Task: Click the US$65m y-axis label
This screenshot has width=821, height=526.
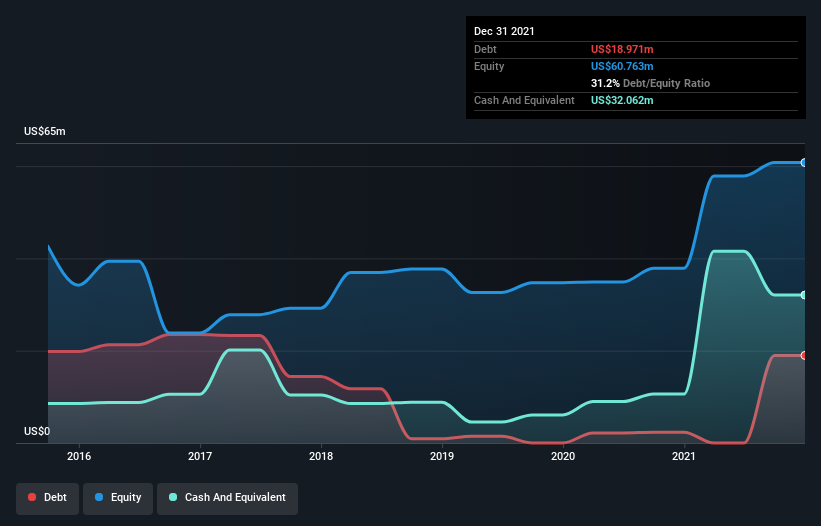Action: click(45, 131)
